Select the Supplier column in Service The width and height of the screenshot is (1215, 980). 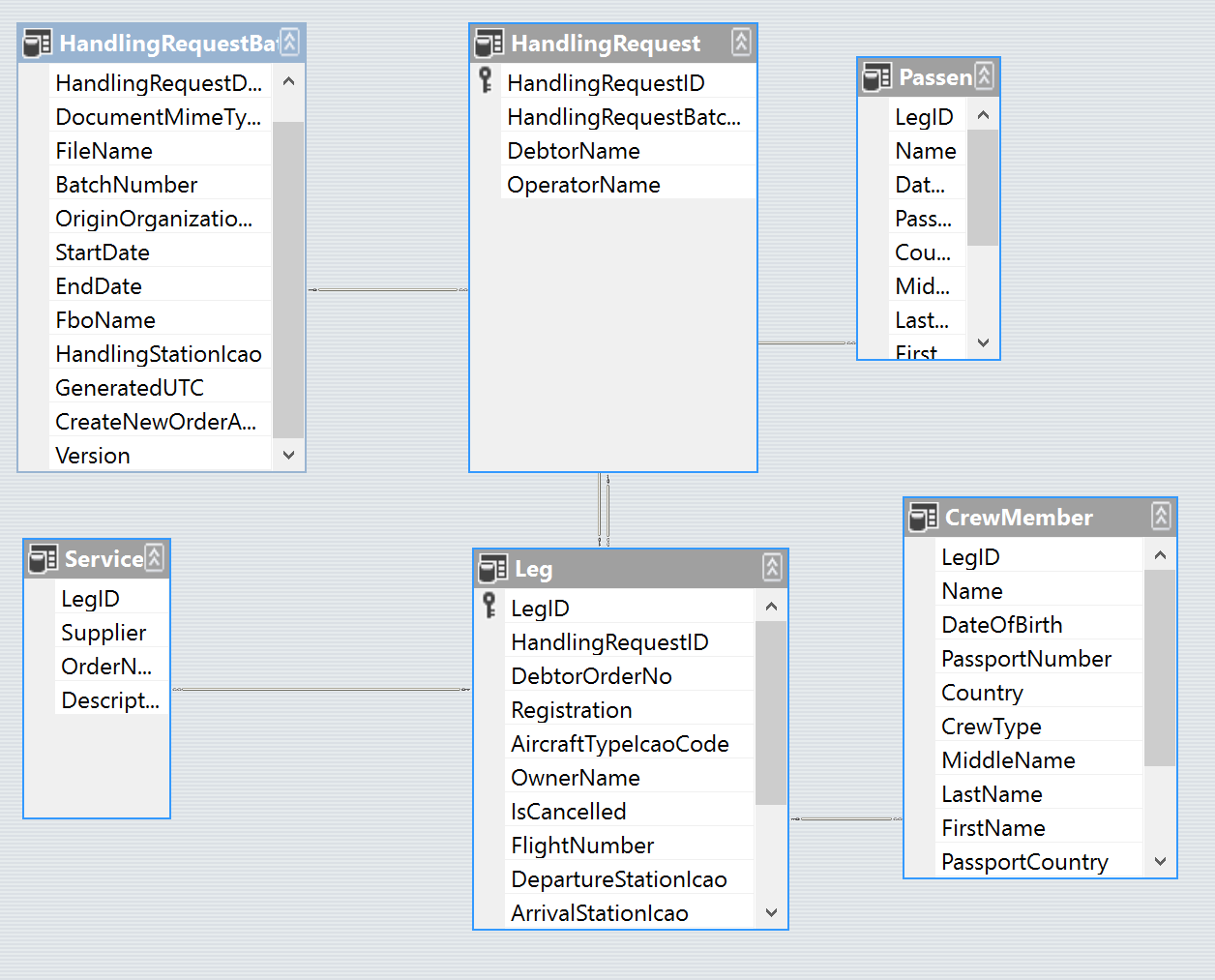click(x=104, y=633)
